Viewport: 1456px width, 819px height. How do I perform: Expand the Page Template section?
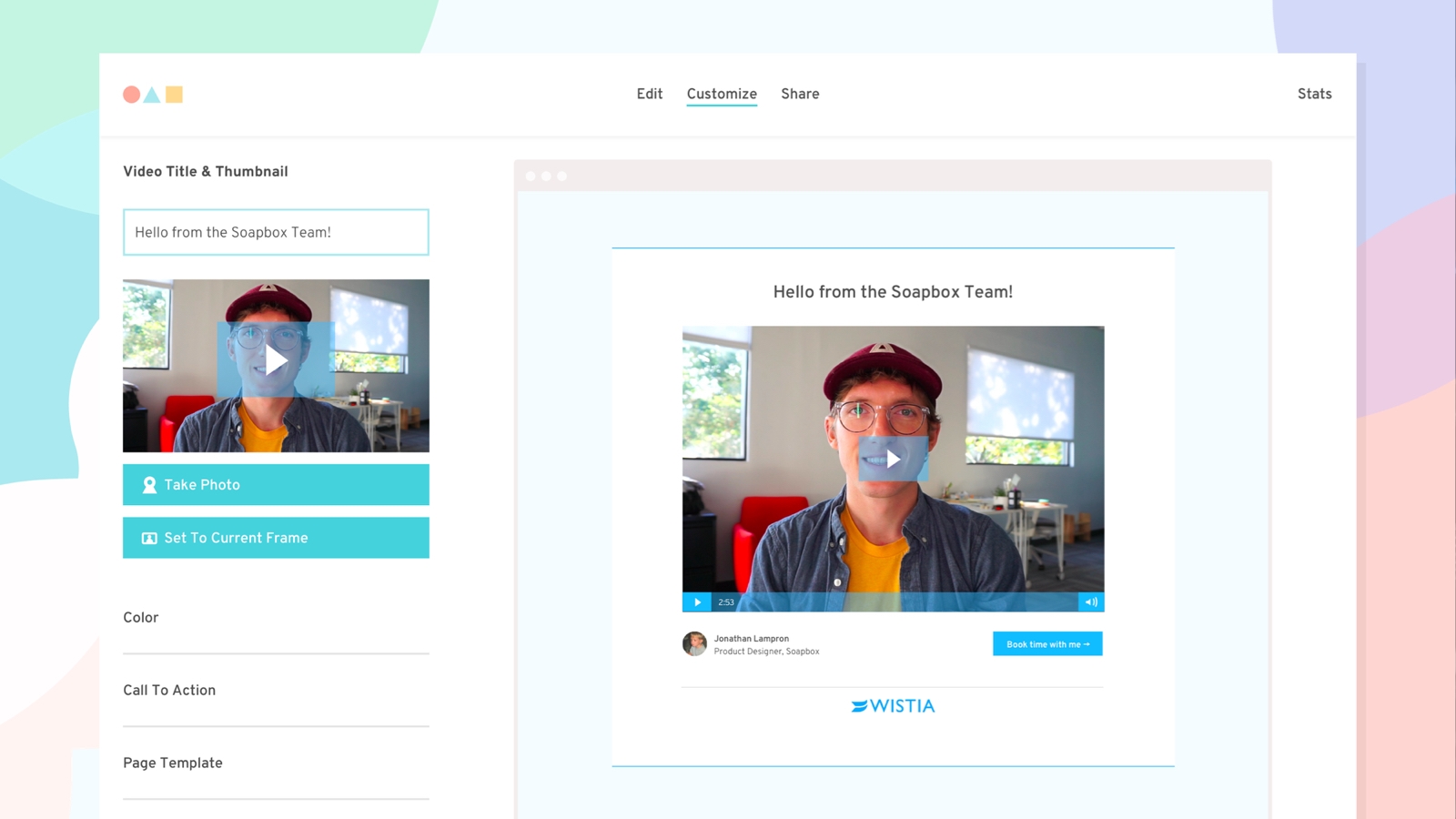[276, 763]
